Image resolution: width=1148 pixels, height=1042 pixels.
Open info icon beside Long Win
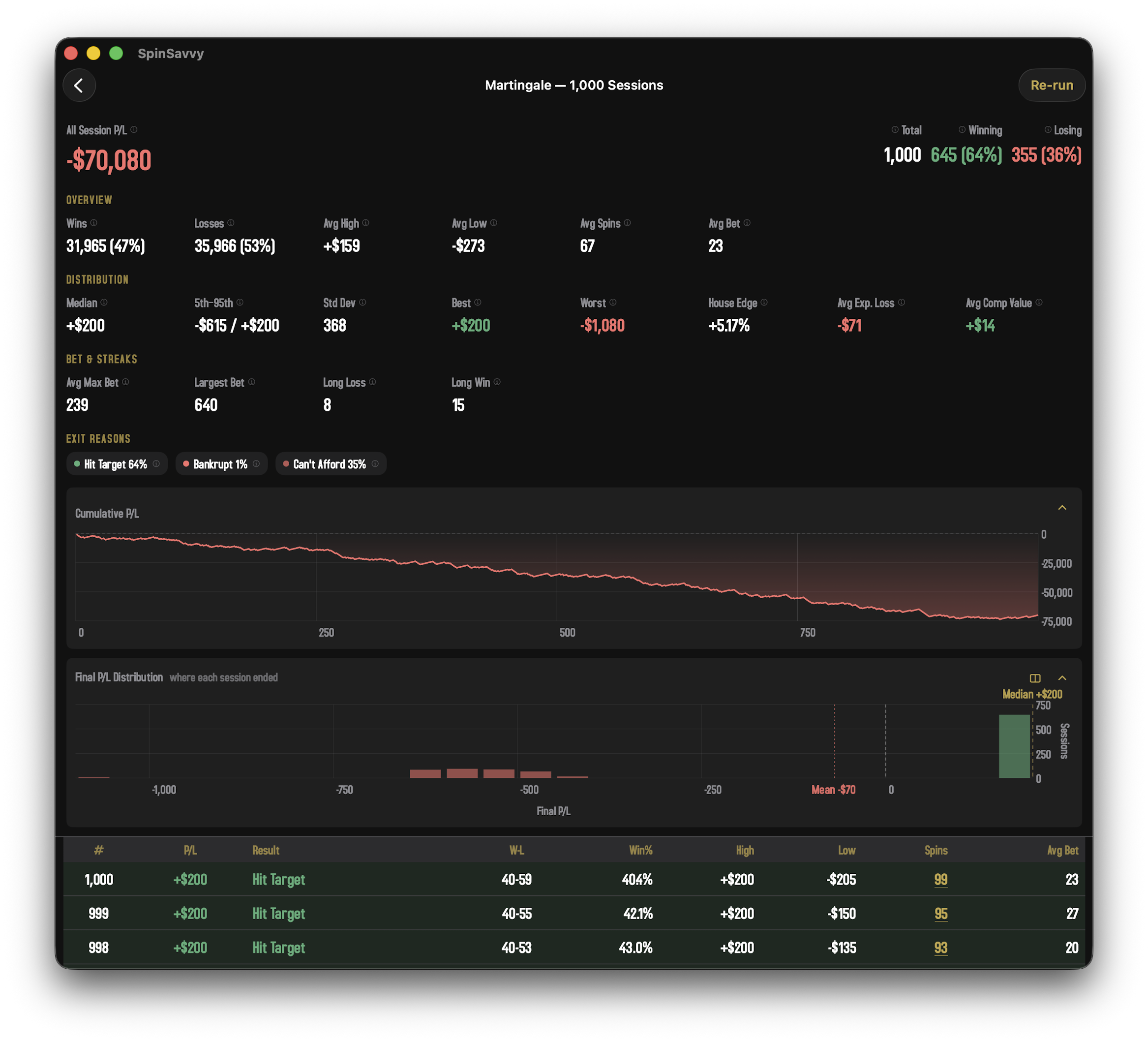497,382
